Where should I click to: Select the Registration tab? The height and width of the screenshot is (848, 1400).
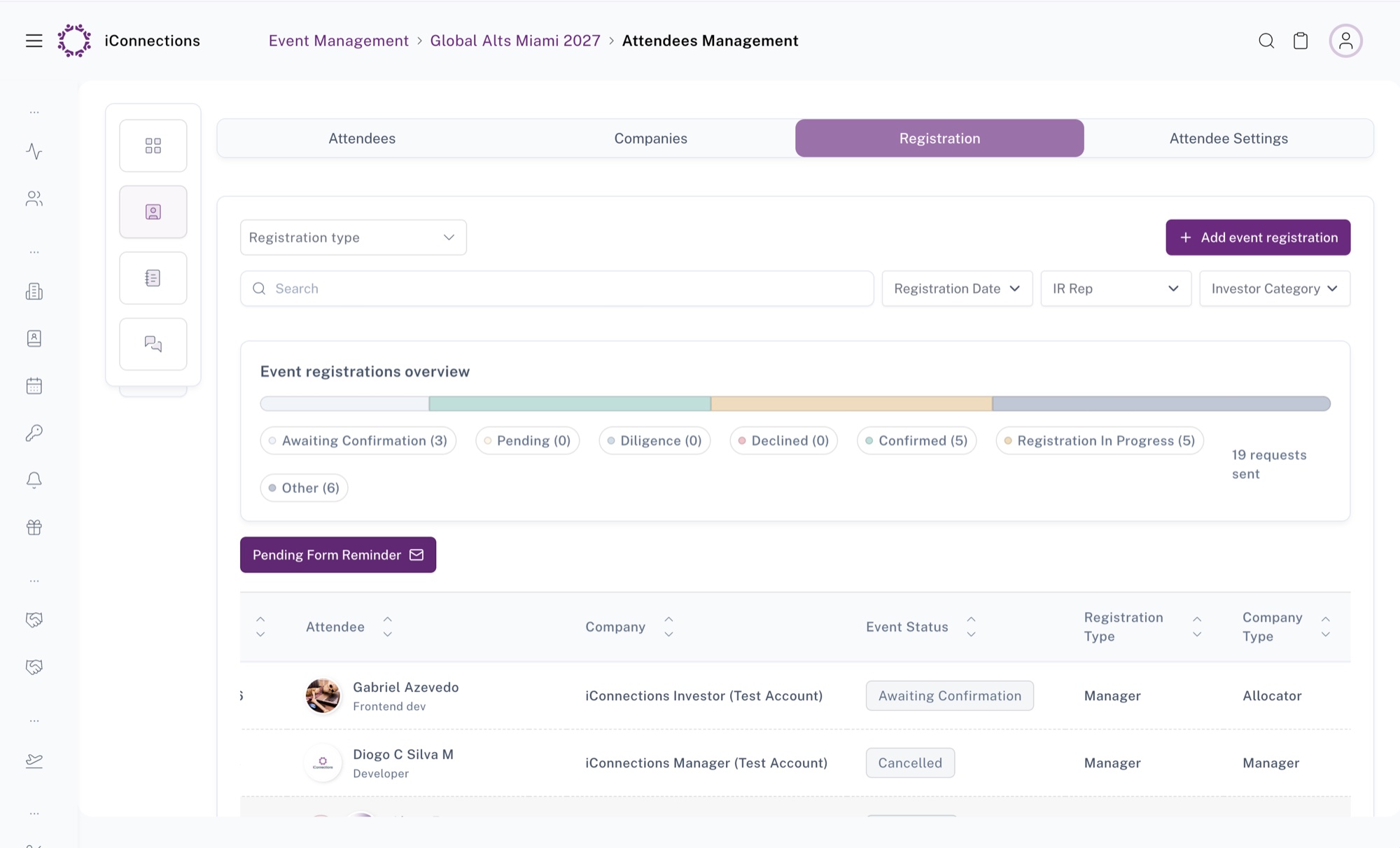(939, 138)
